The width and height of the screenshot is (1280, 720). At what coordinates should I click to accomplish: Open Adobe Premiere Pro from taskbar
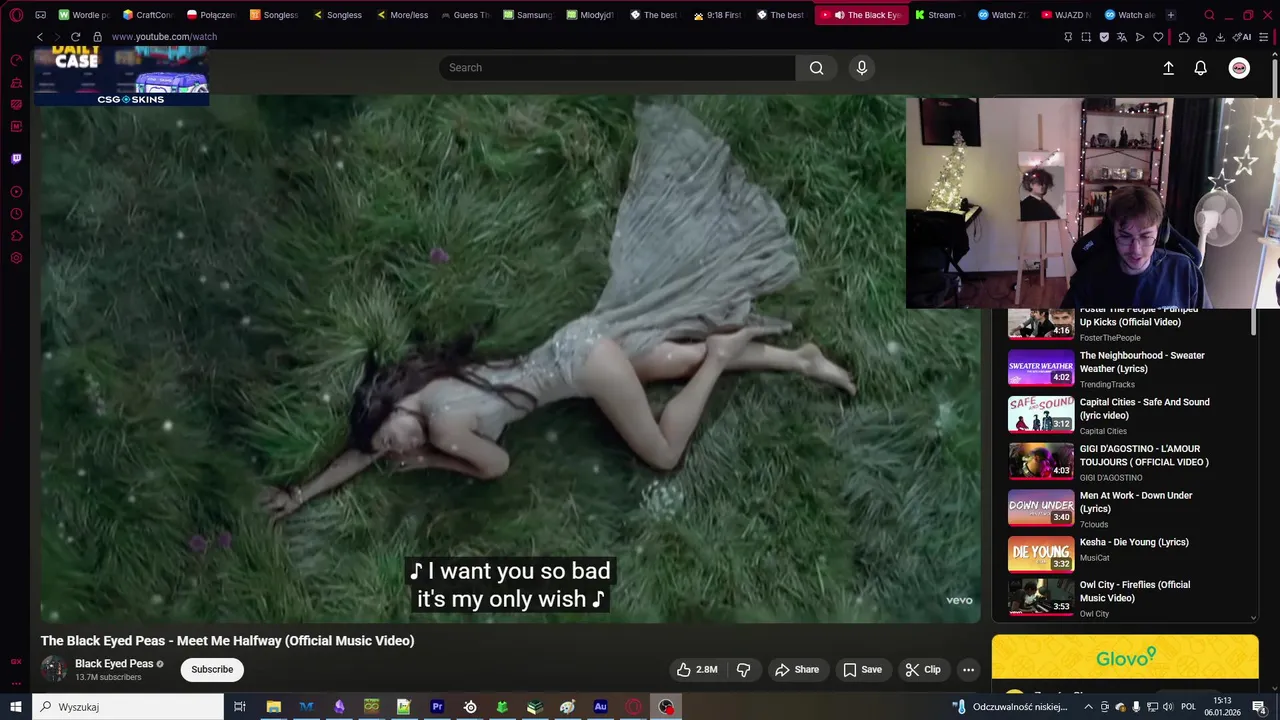tap(437, 707)
